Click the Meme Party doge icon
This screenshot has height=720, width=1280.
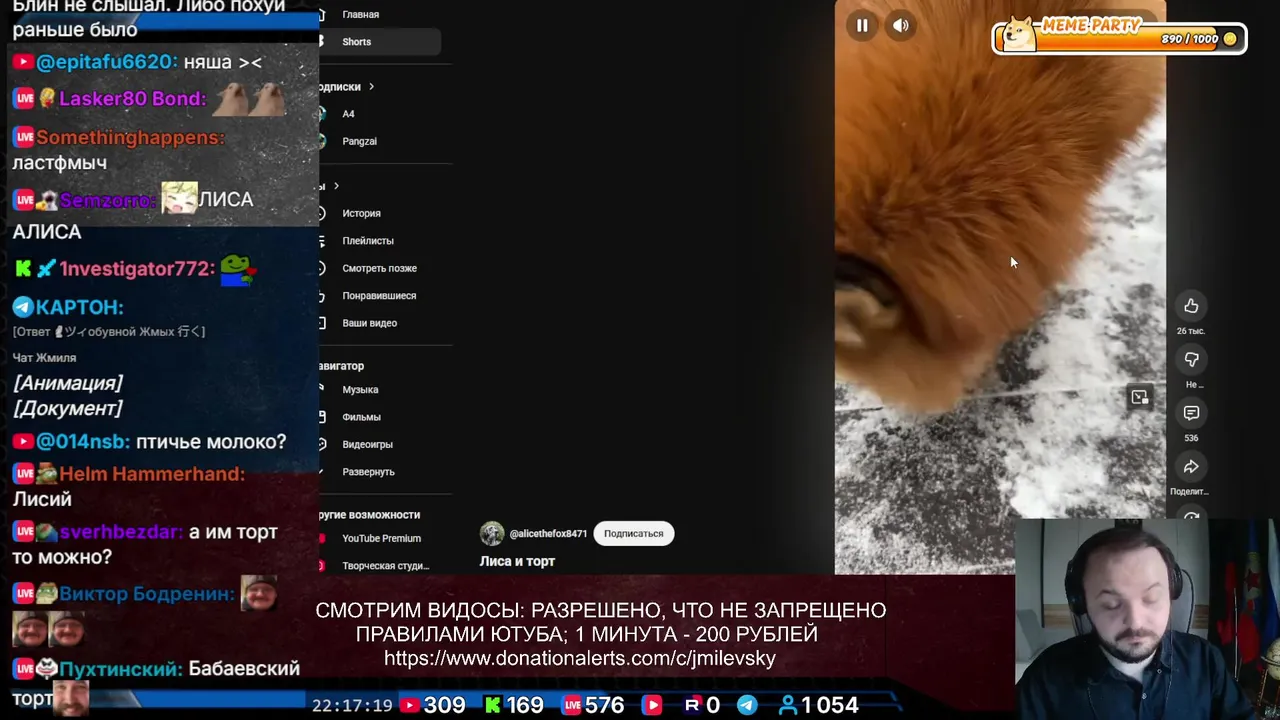(x=1019, y=34)
